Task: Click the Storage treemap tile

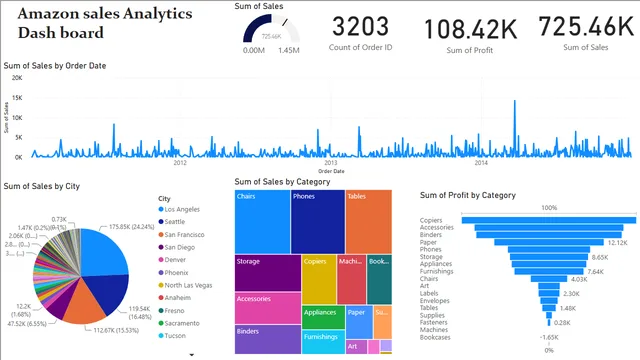Action: [268, 273]
